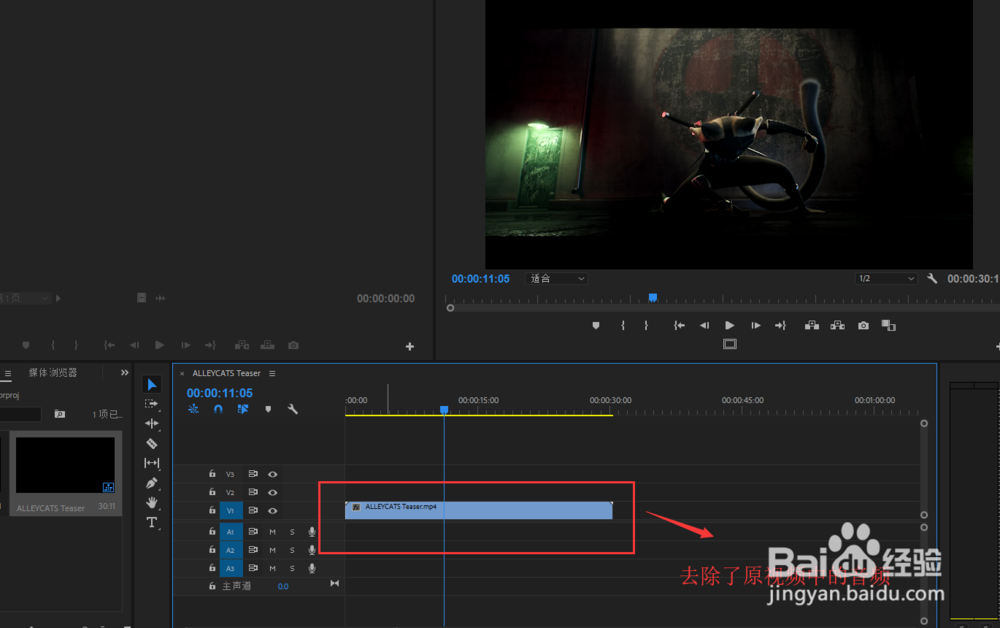Toggle lock on V1 track
This screenshot has width=1000, height=628.
click(212, 510)
